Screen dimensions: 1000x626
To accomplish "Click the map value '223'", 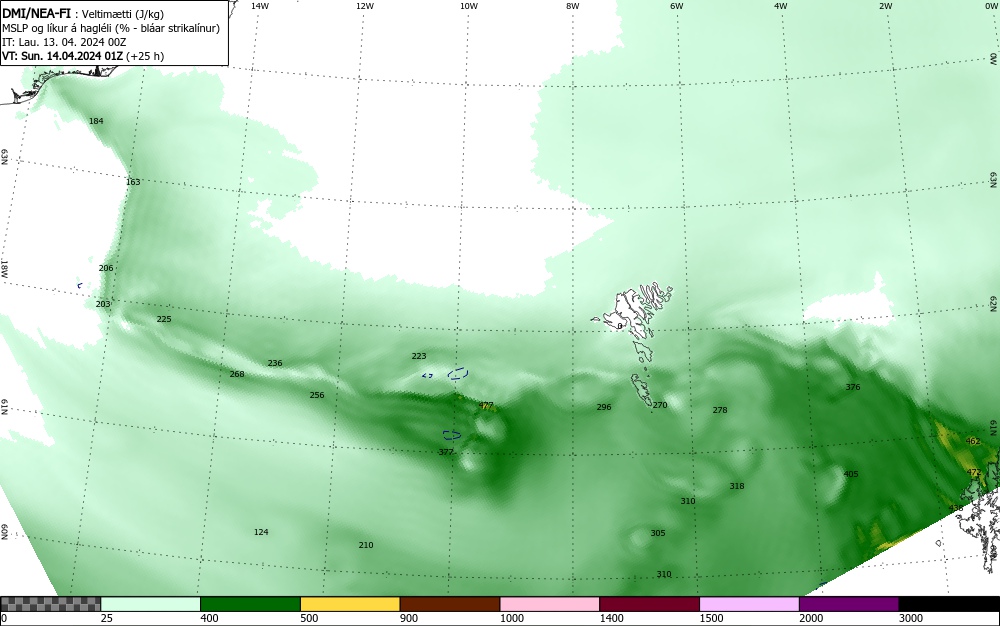I will tap(419, 356).
